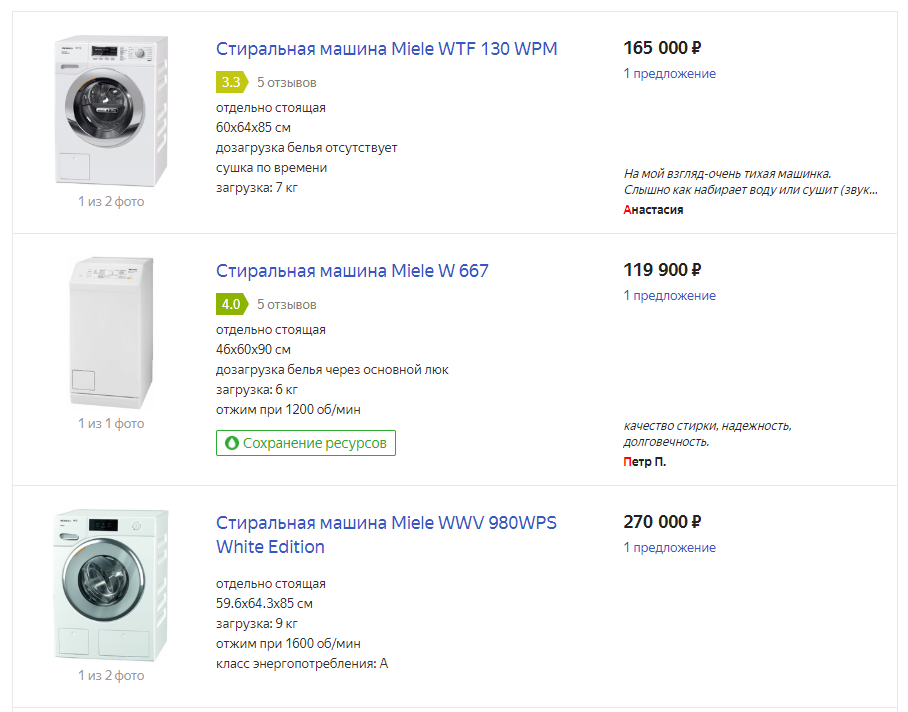Viewport: 908px width, 712px height.
Task: Open reviews link for Miele WTF 130
Action: pyautogui.click(x=286, y=82)
